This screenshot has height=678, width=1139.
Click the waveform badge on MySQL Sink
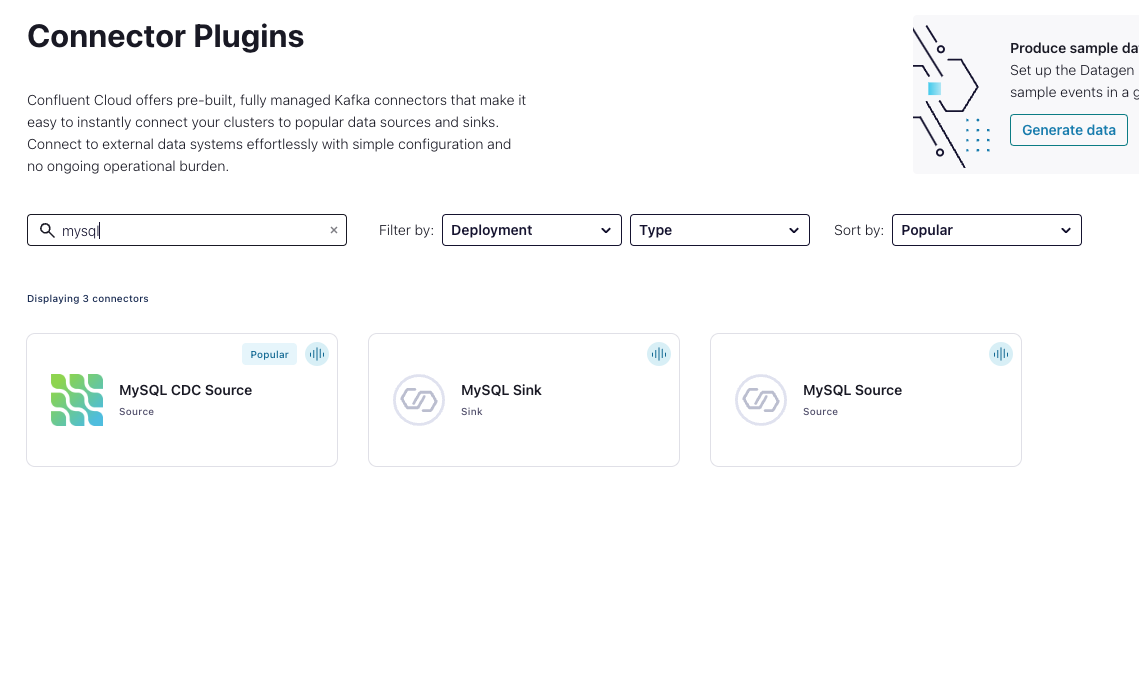[x=659, y=354]
